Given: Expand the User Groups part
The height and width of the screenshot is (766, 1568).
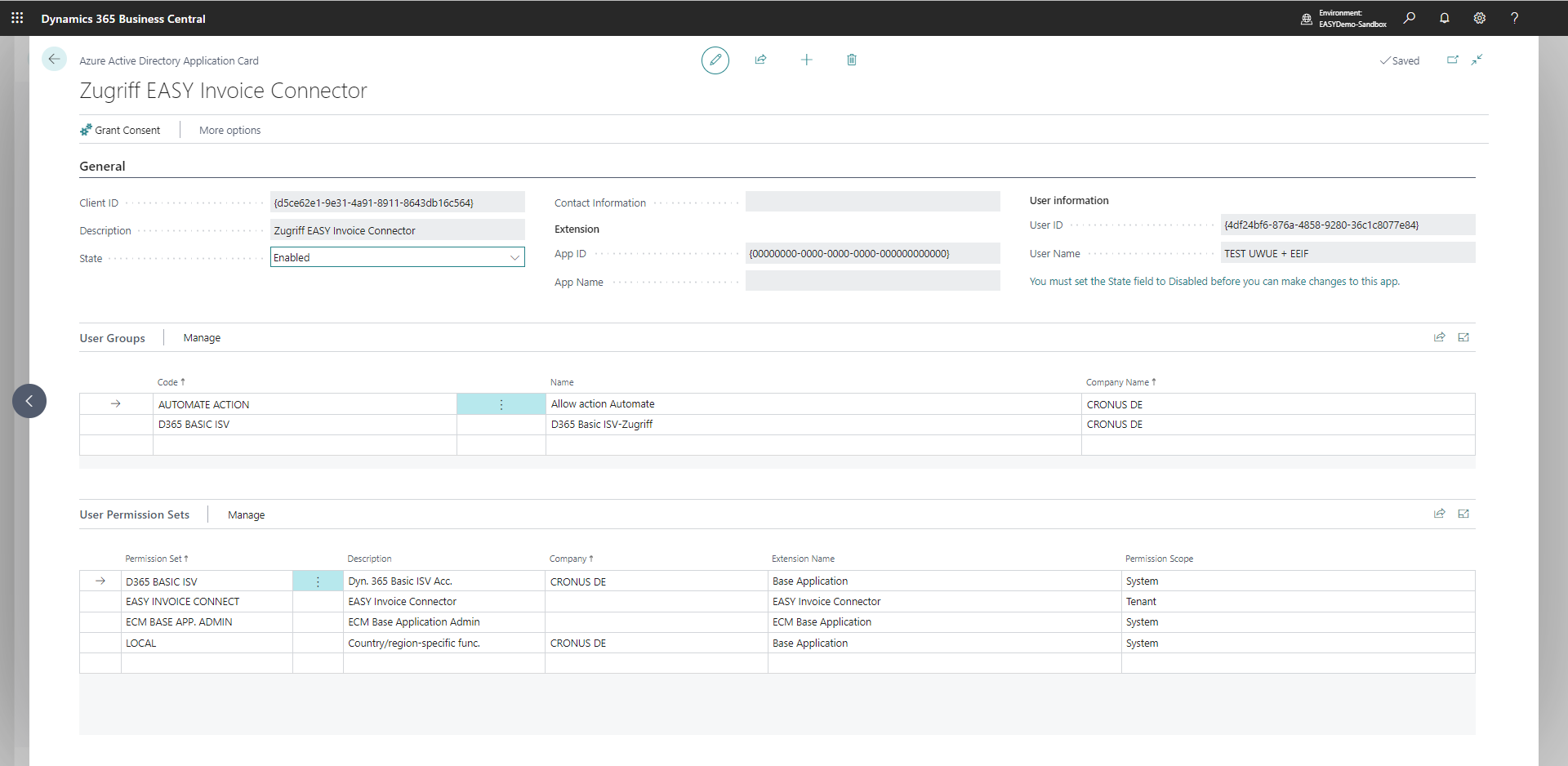Looking at the screenshot, I should (x=1463, y=337).
